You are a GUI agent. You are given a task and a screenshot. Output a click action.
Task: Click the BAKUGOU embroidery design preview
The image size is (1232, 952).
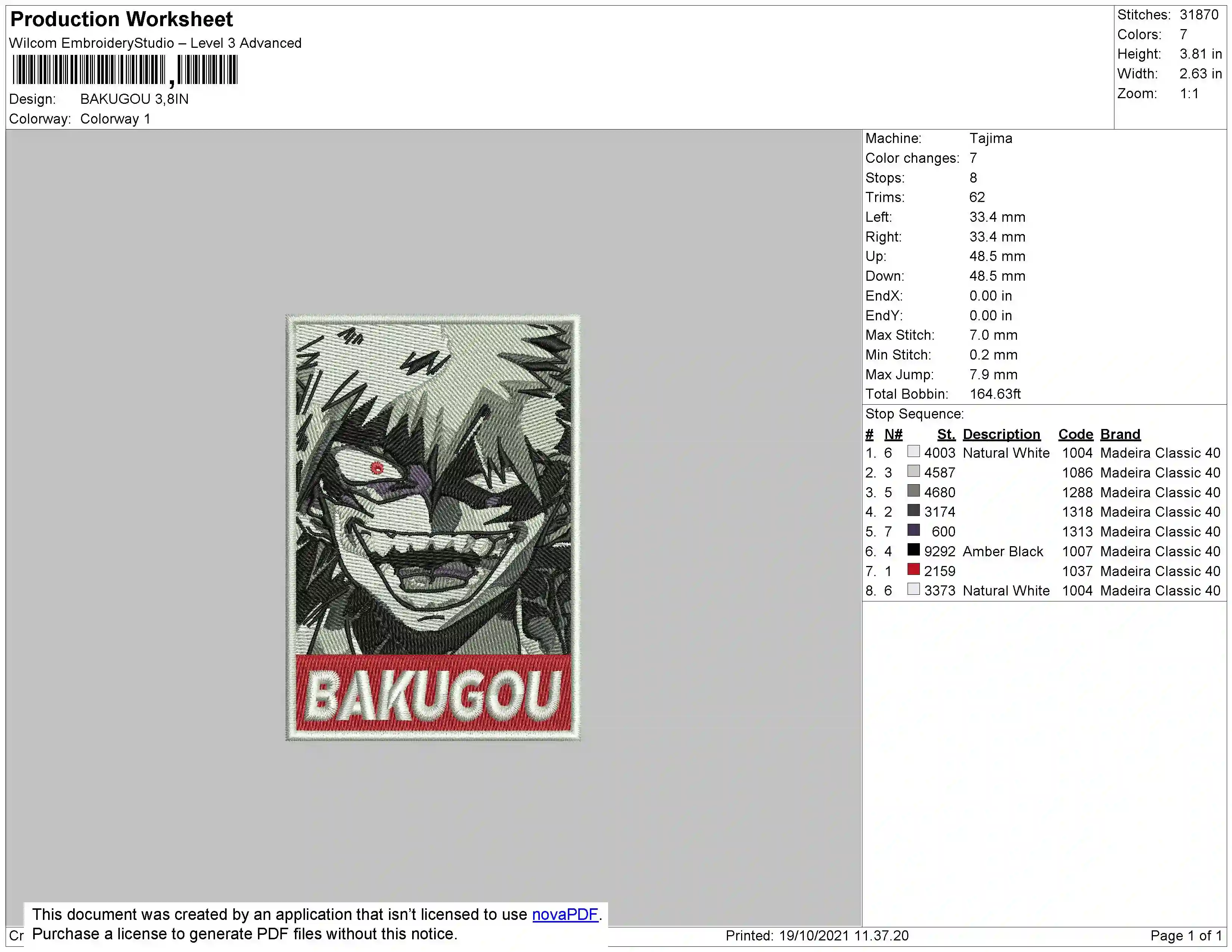pyautogui.click(x=433, y=527)
